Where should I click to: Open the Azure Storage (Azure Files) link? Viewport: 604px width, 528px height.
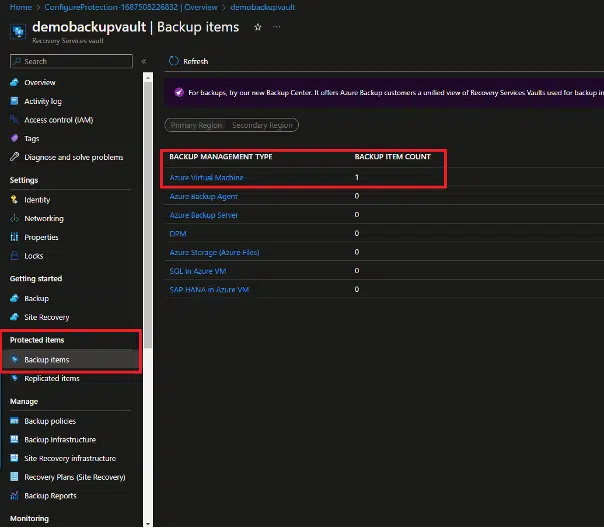[x=214, y=252]
